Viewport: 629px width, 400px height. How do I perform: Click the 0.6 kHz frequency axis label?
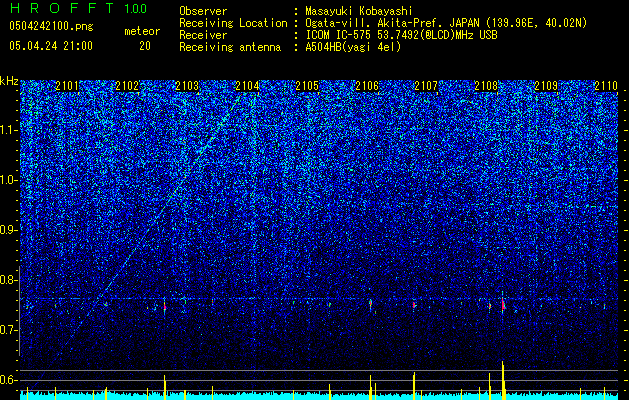click(x=8, y=380)
